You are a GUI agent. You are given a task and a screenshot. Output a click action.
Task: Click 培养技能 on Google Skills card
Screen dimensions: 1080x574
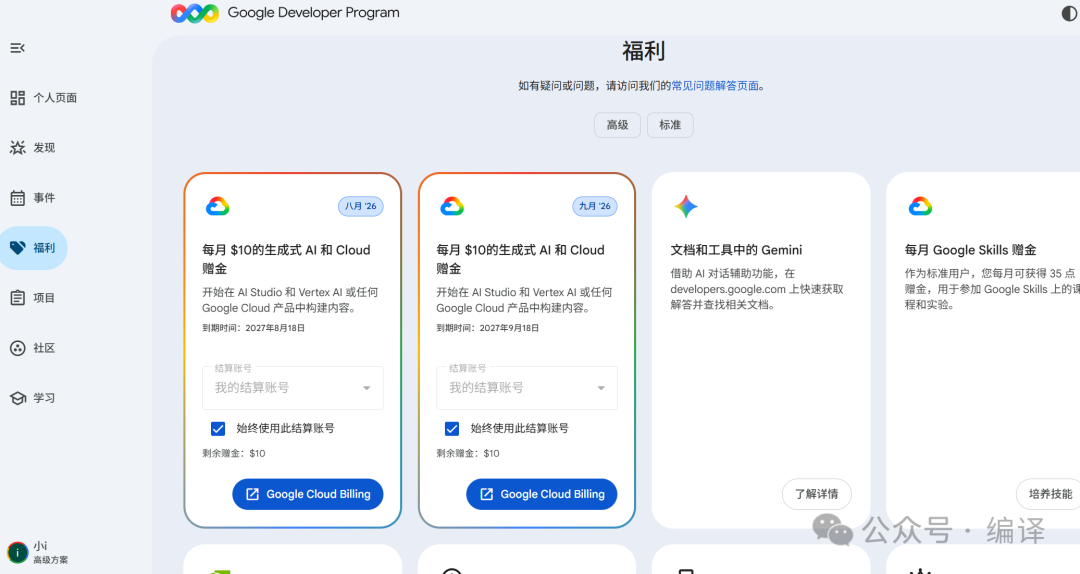click(1049, 494)
